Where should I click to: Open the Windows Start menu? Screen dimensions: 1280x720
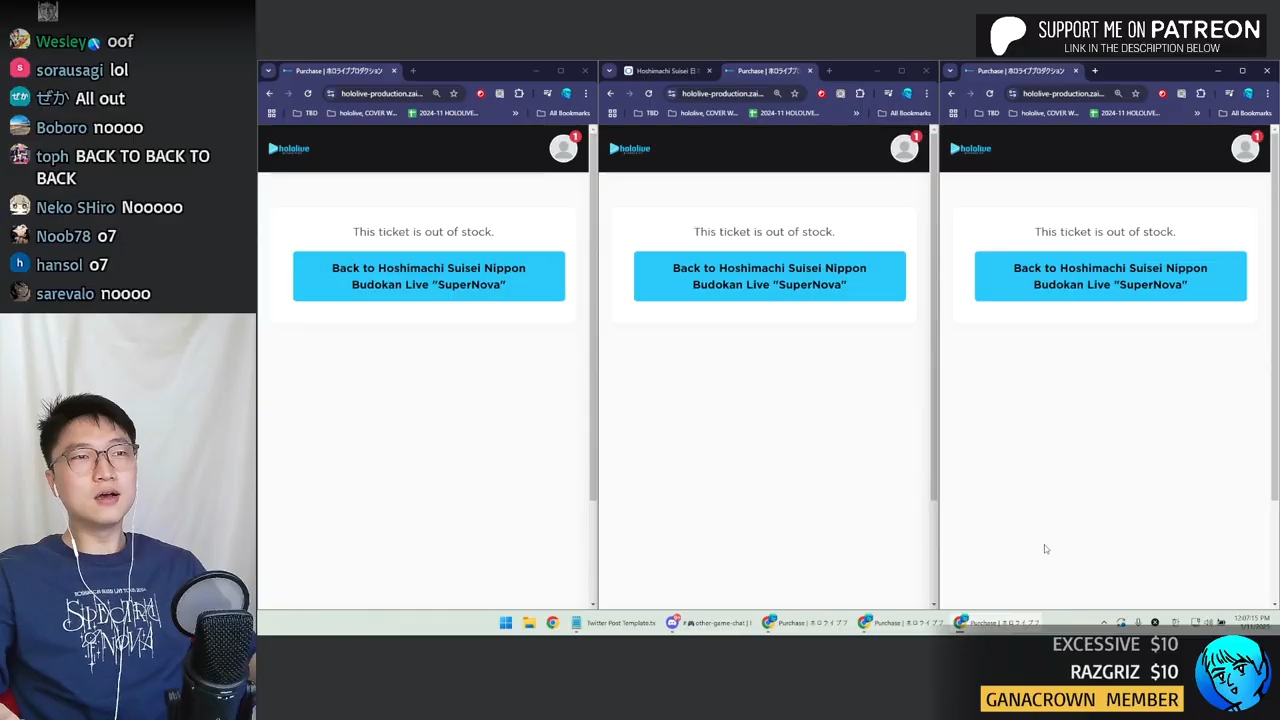tap(506, 623)
